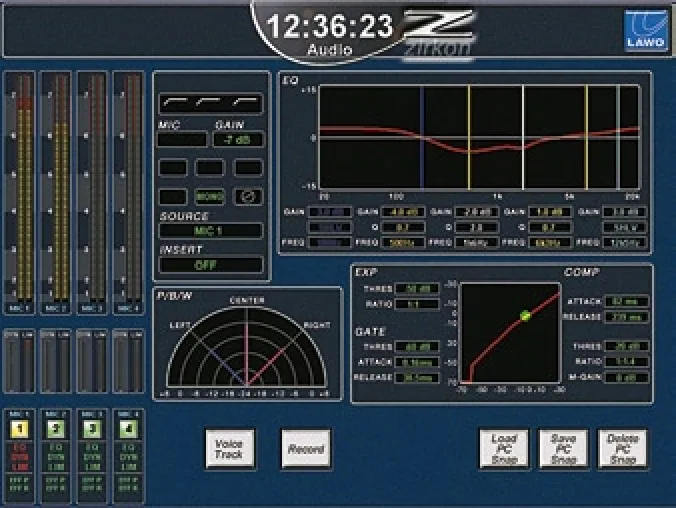Click Load PC Snap
This screenshot has height=508, width=676.
[x=504, y=448]
